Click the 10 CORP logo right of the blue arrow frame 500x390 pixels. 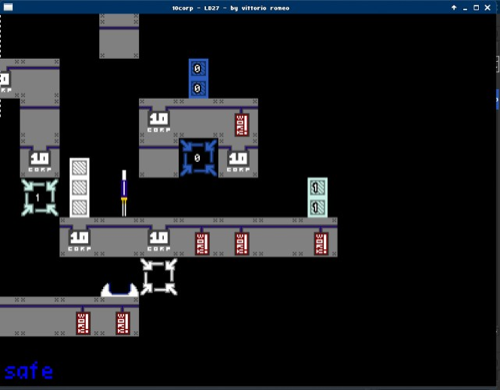[238, 162]
